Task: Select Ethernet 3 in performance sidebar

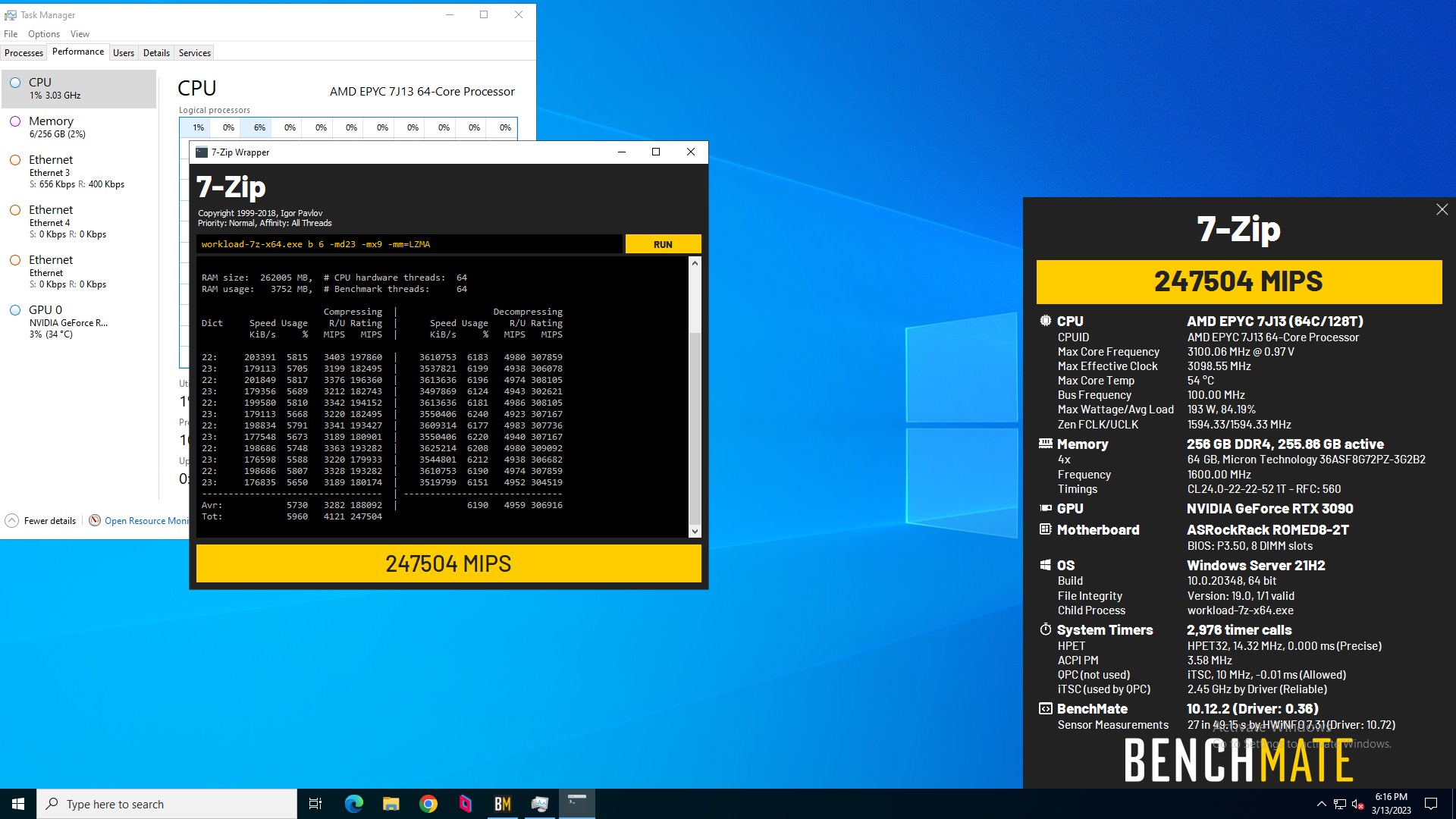Action: point(79,171)
